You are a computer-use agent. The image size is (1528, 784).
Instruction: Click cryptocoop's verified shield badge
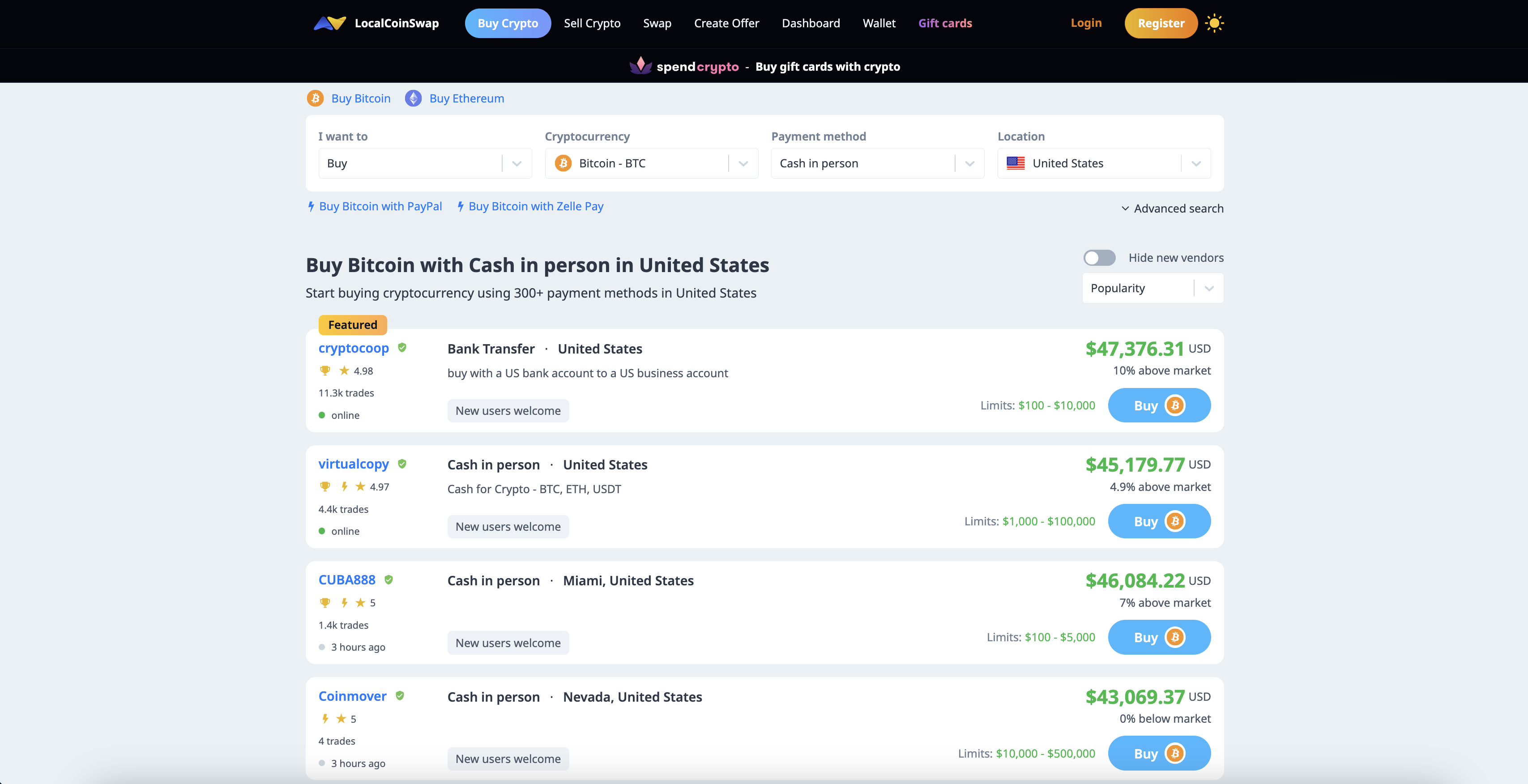[402, 348]
